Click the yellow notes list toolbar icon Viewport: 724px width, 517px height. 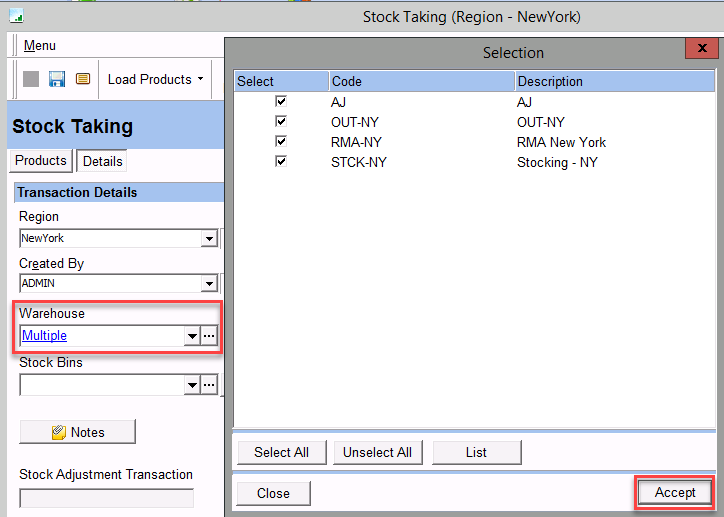(83, 79)
